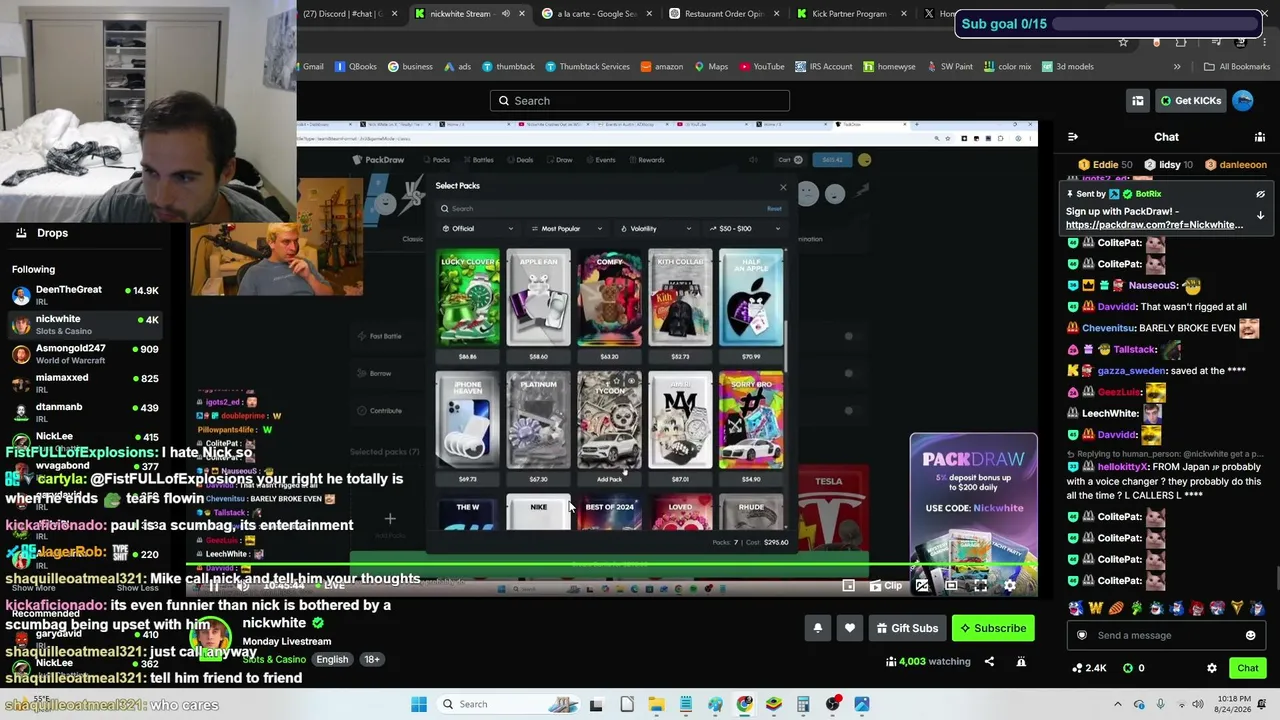This screenshot has height=720, width=1280.
Task: Click the Sub goal progress bar
Action: pyautogui.click(x=1156, y=24)
